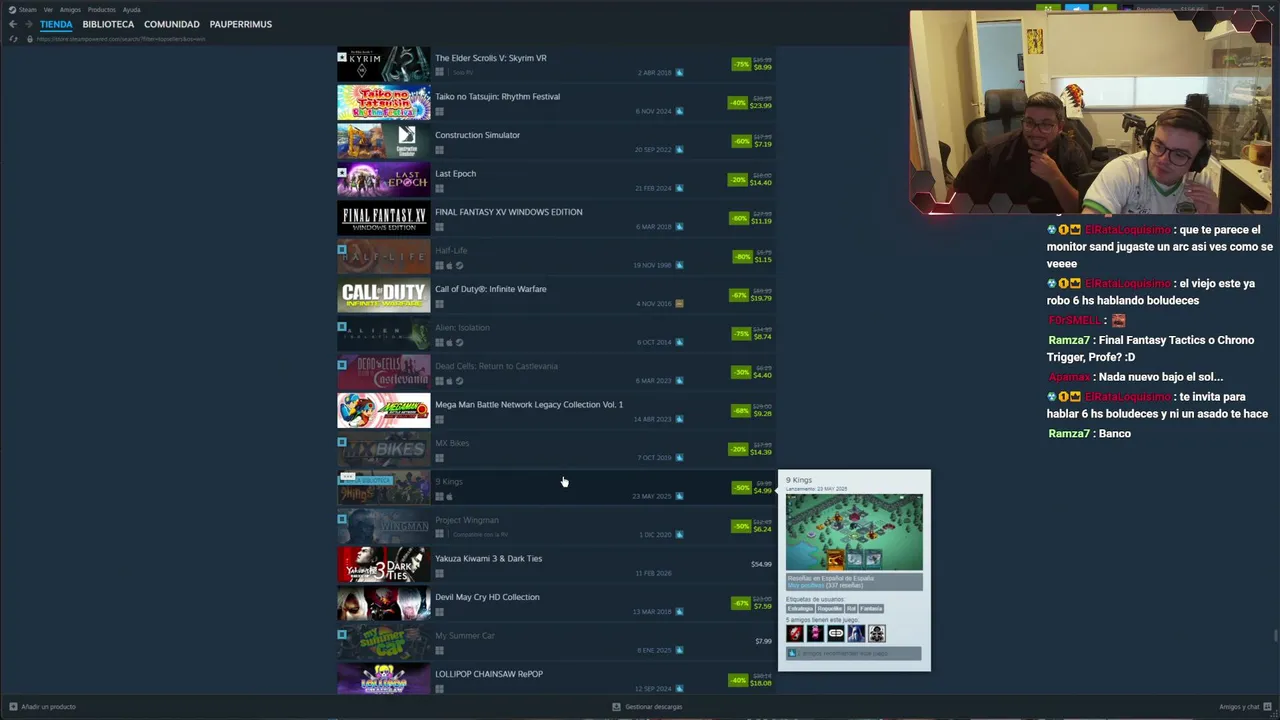The image size is (1280, 720).
Task: Click the wishlist marker on Skyrim VR capsule
Action: click(342, 57)
